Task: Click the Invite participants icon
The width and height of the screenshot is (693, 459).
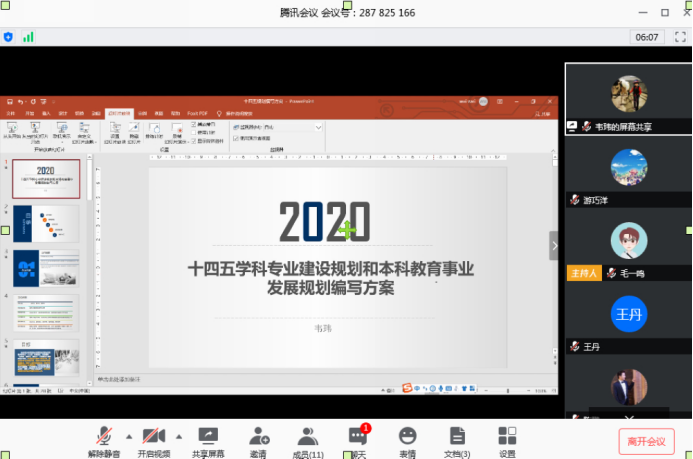Action: pyautogui.click(x=258, y=436)
